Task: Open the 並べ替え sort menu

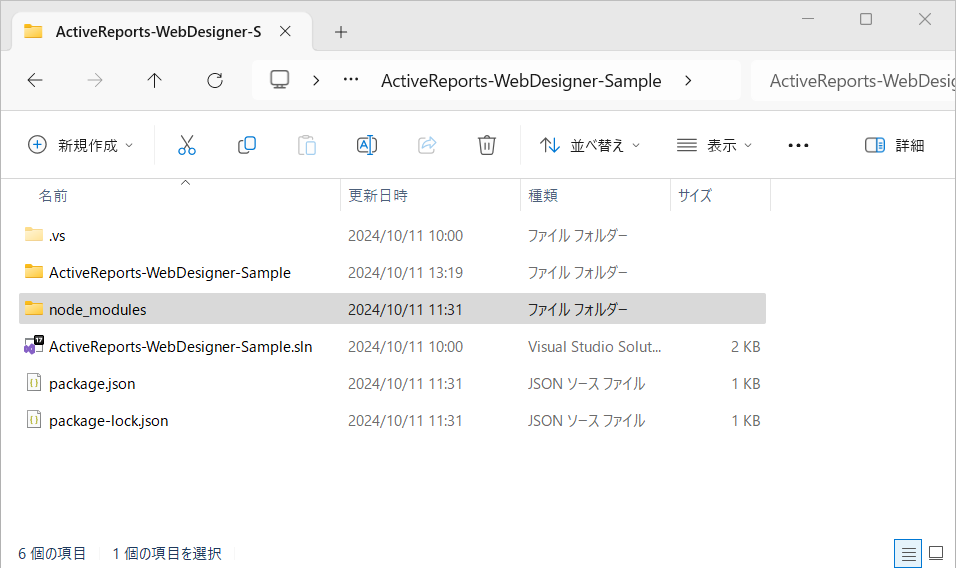Action: click(x=590, y=145)
